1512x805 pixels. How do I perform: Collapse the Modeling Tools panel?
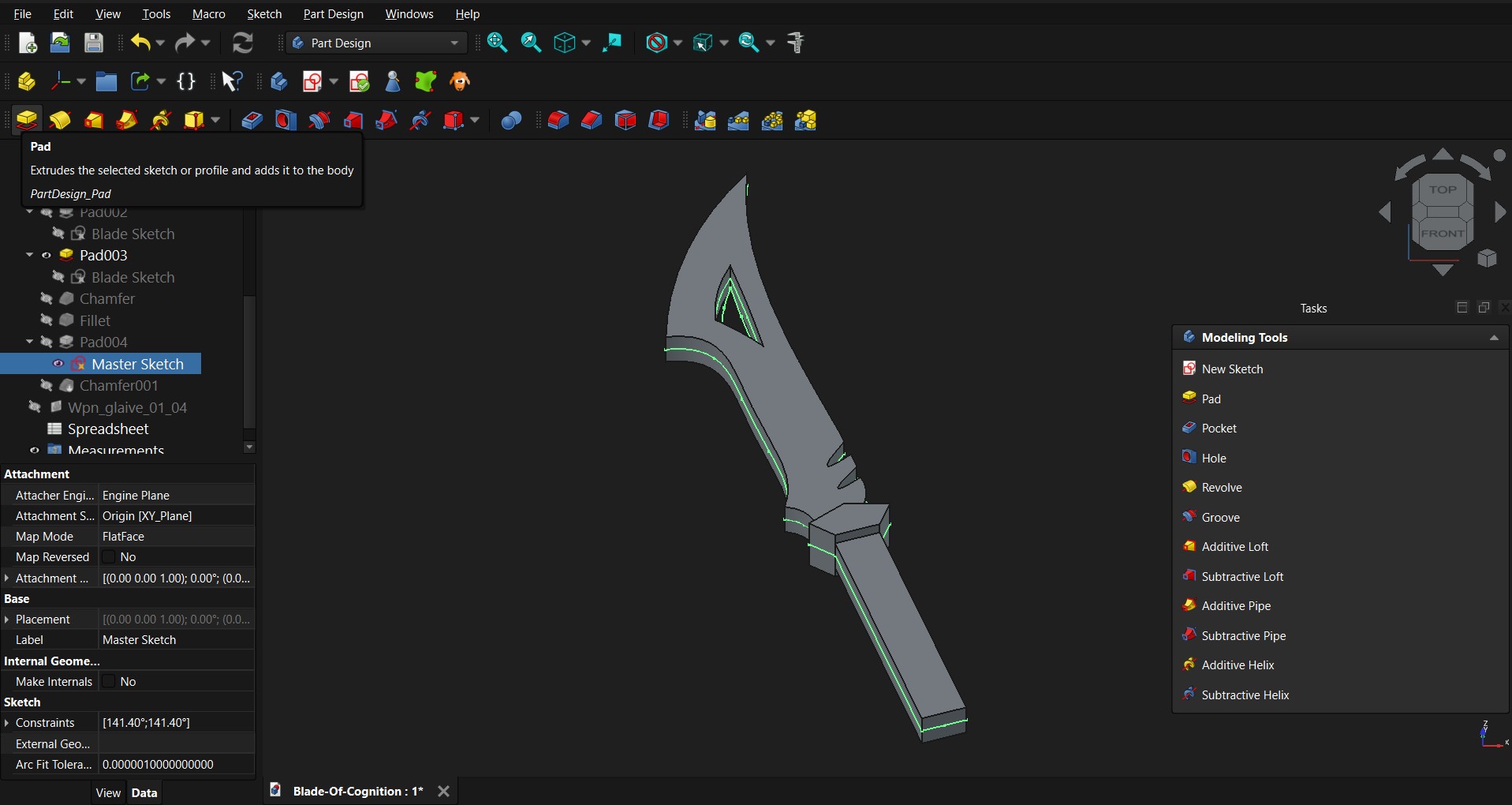point(1494,338)
